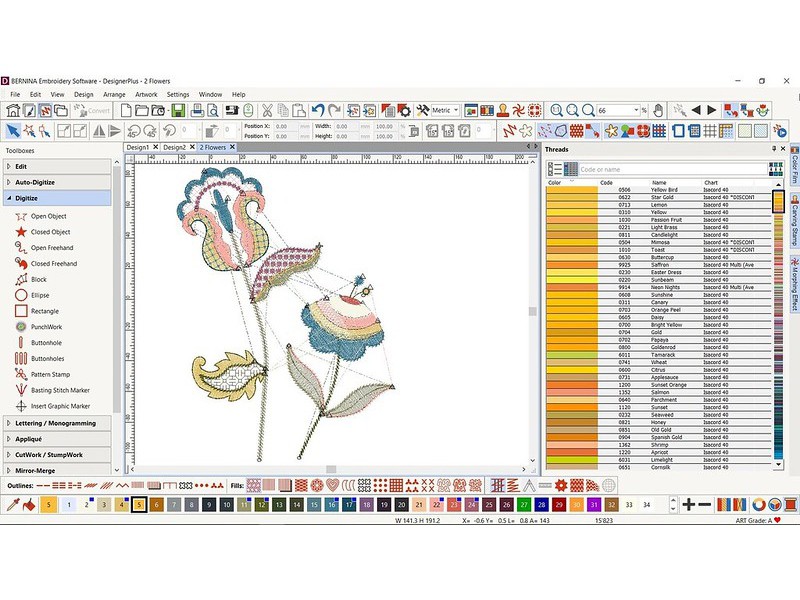This screenshot has width=800, height=600.
Task: Toggle the grid display in the toolbar
Action: point(709,131)
